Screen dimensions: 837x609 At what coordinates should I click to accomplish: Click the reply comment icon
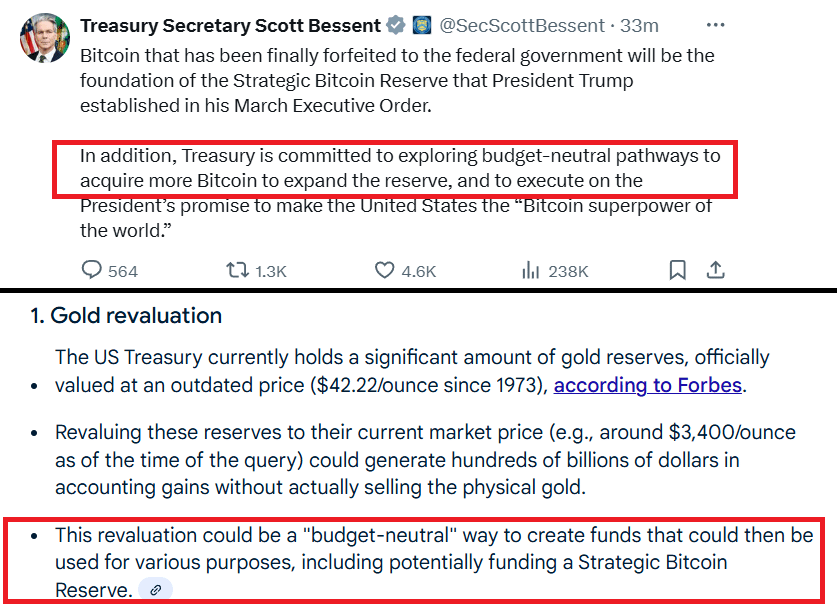[91, 270]
